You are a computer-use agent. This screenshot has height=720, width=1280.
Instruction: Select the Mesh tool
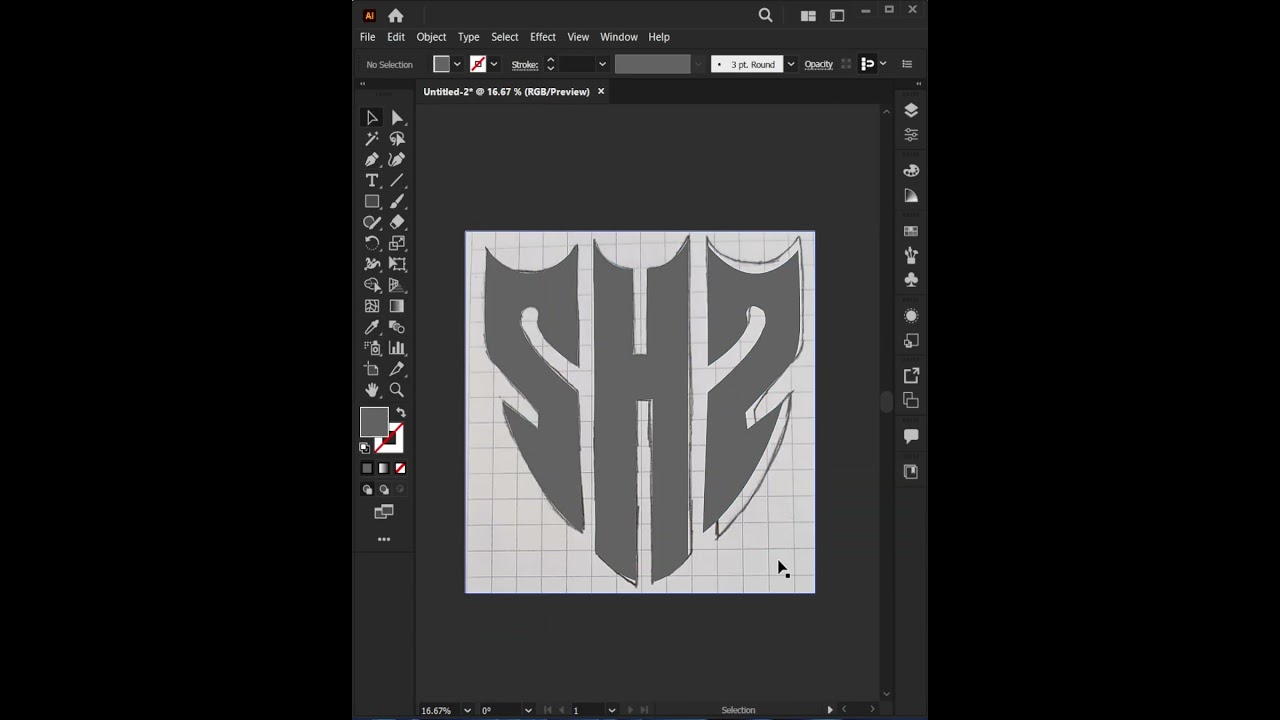tap(372, 306)
